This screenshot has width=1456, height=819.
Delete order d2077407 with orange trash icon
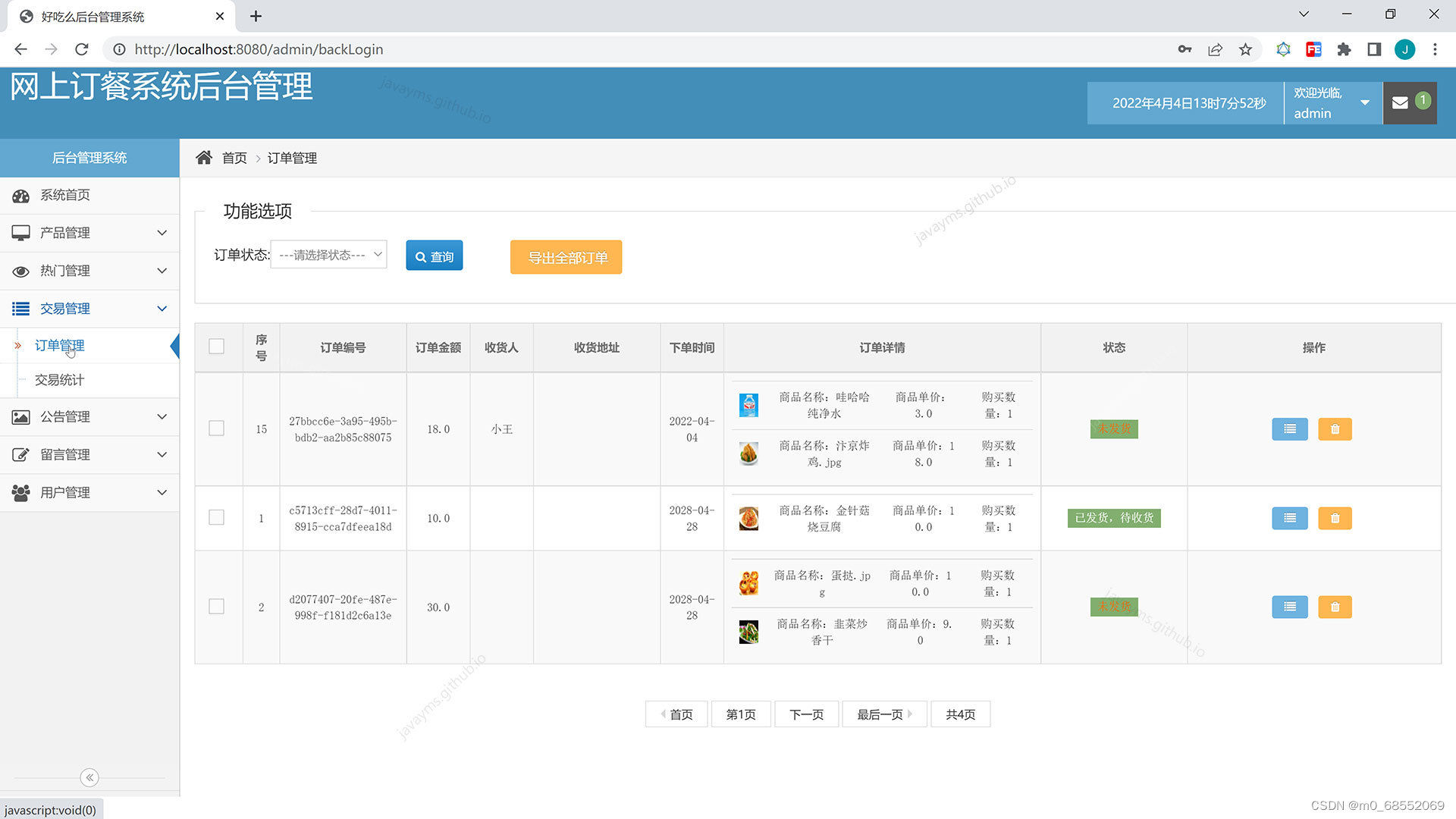[x=1335, y=607]
